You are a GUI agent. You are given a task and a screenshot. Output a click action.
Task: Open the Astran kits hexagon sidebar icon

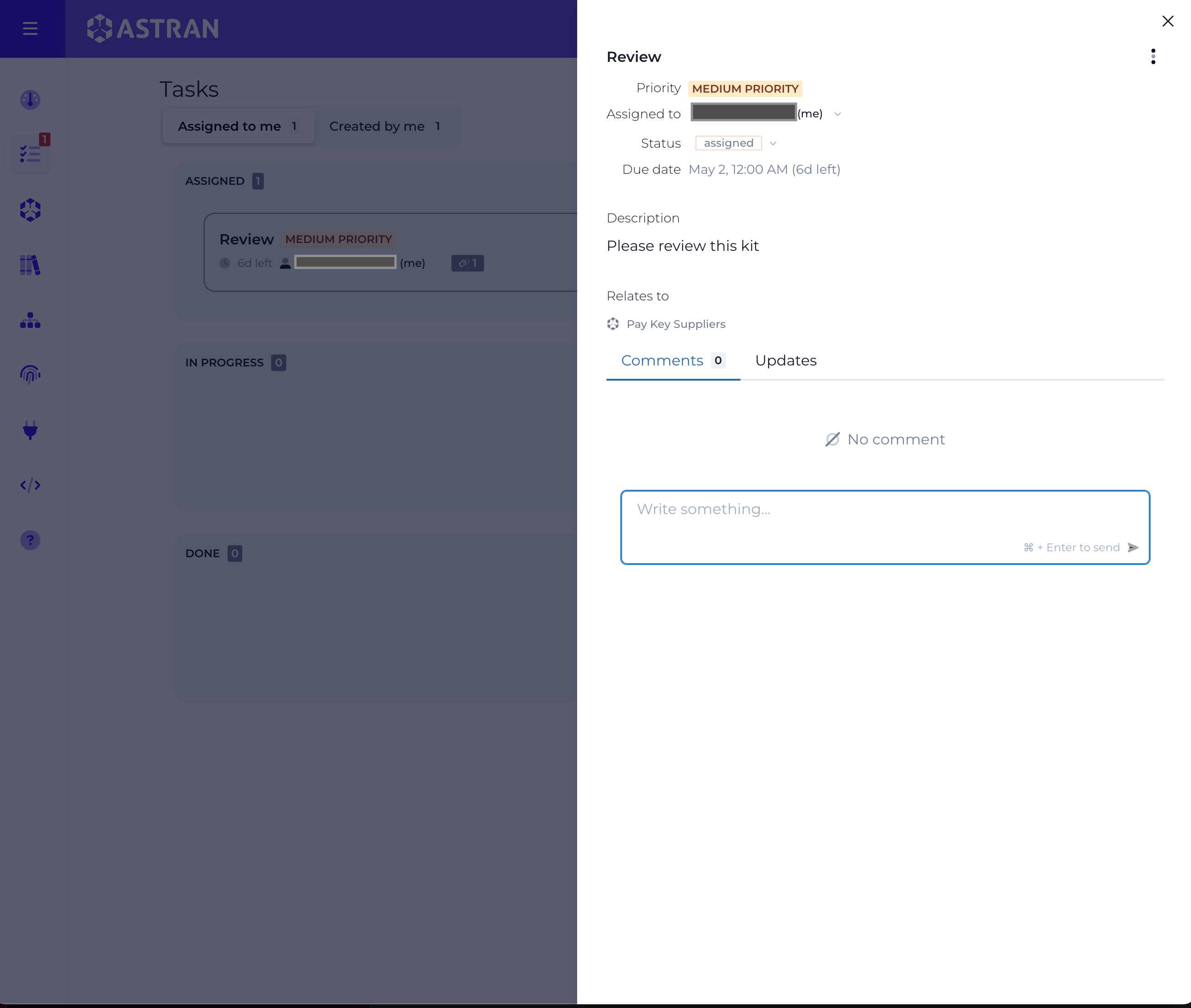[30, 210]
